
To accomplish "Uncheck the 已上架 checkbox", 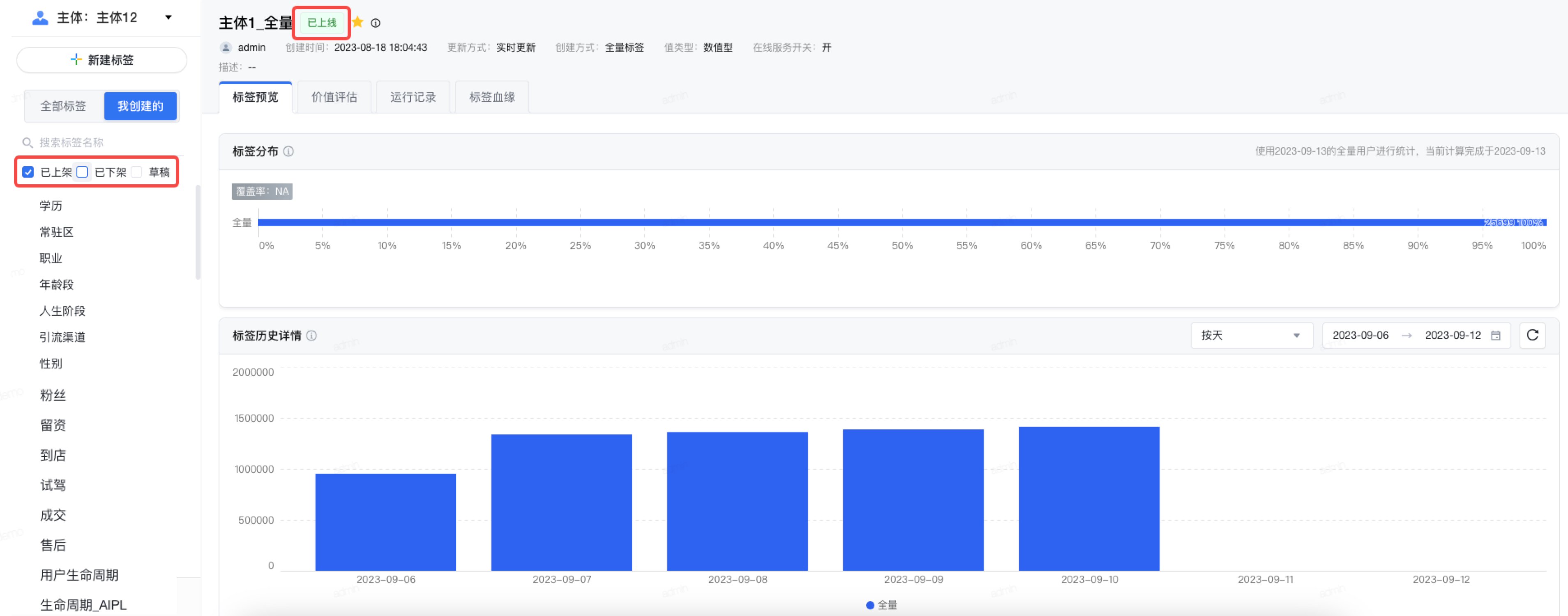I will (28, 172).
